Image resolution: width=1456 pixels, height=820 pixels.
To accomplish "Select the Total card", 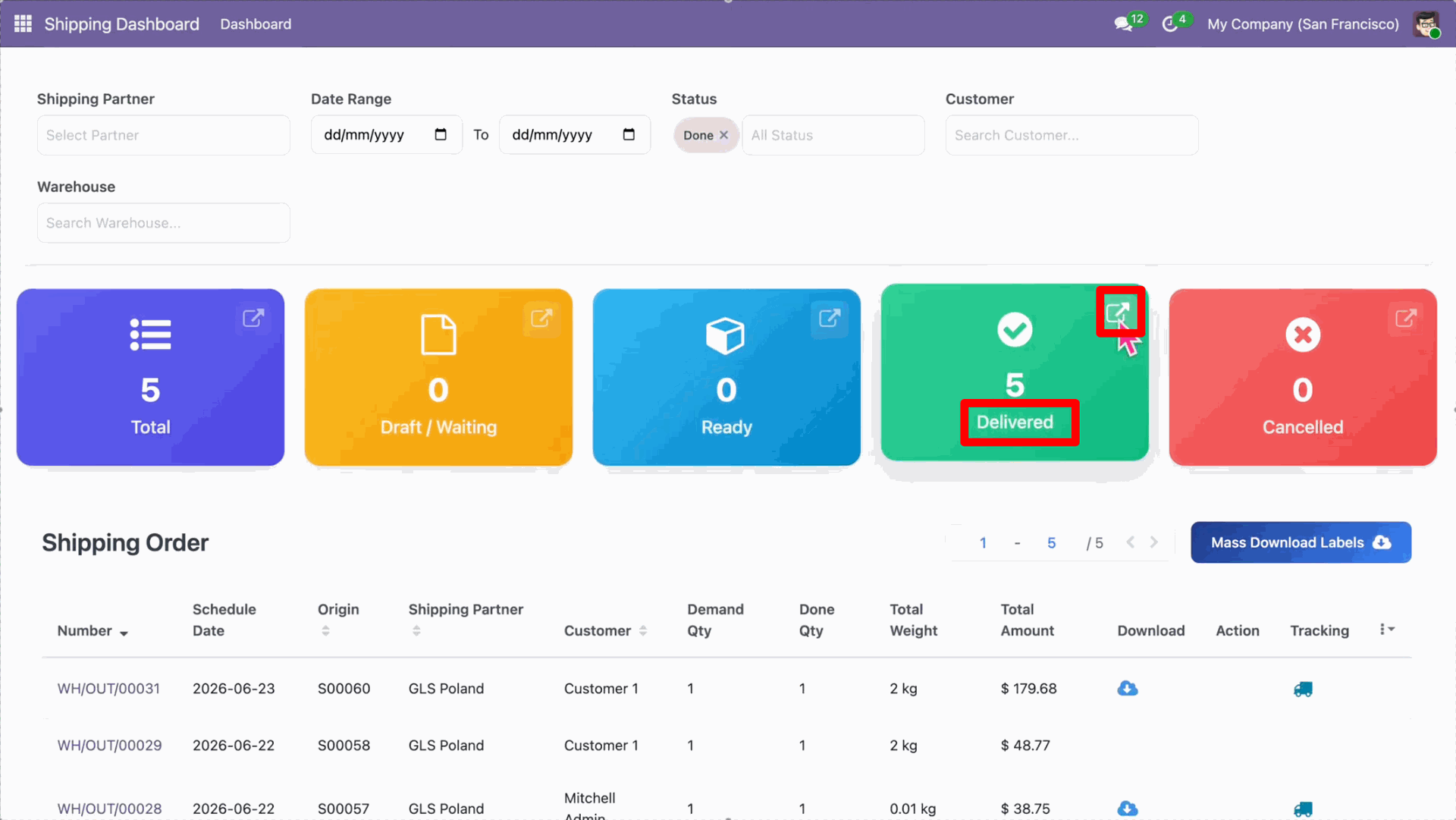I will [x=150, y=377].
